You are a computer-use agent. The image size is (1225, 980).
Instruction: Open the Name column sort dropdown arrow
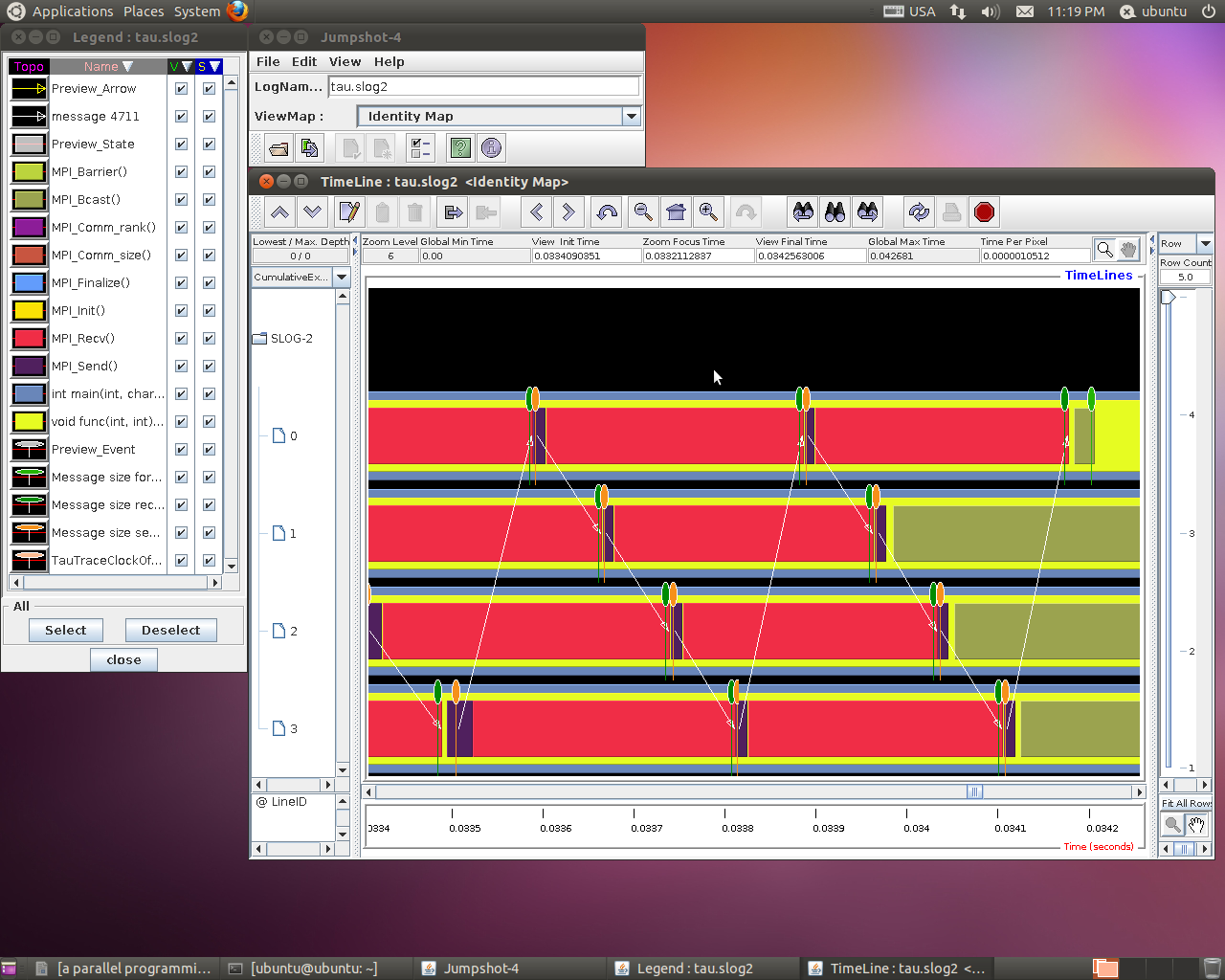pyautogui.click(x=128, y=67)
